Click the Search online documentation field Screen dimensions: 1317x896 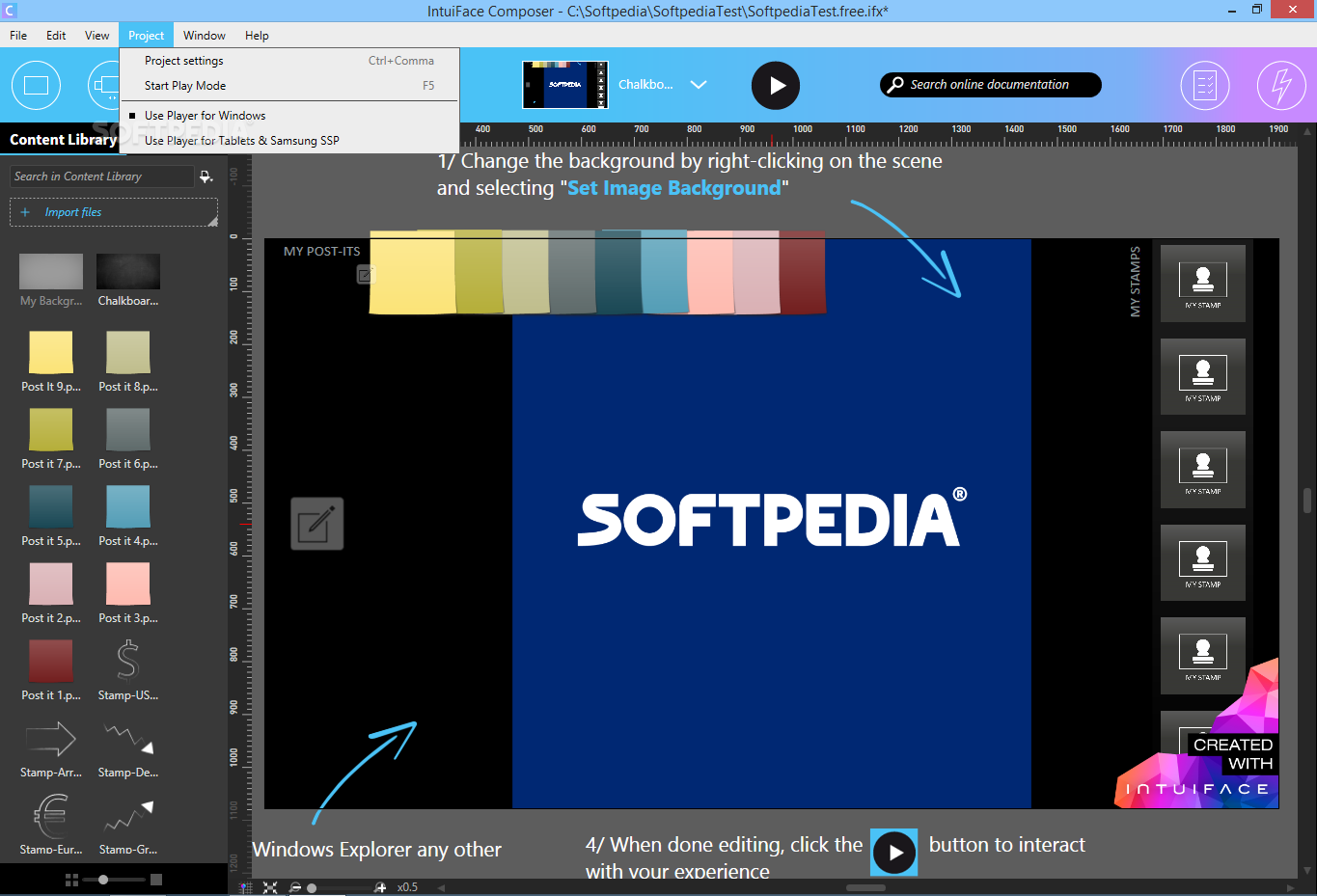coord(991,85)
